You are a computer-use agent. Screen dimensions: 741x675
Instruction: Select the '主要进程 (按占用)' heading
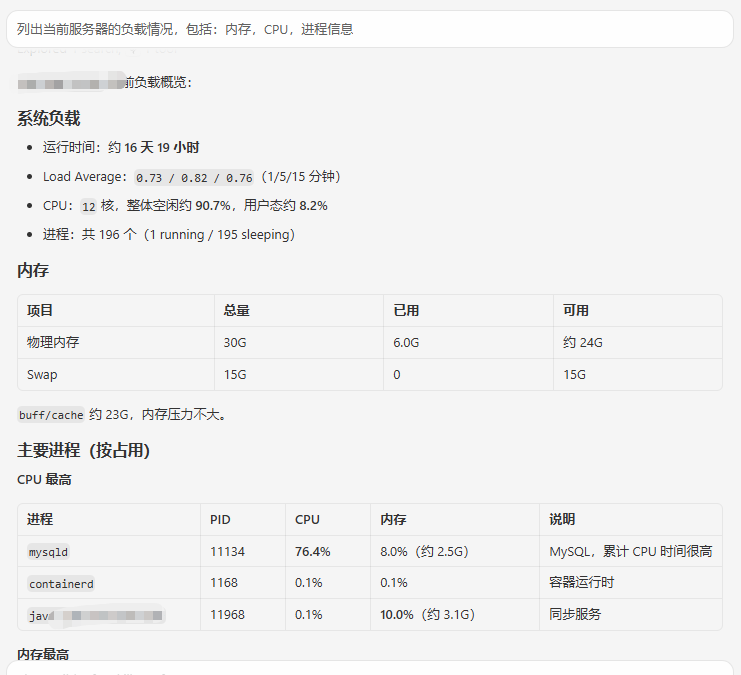tap(84, 450)
